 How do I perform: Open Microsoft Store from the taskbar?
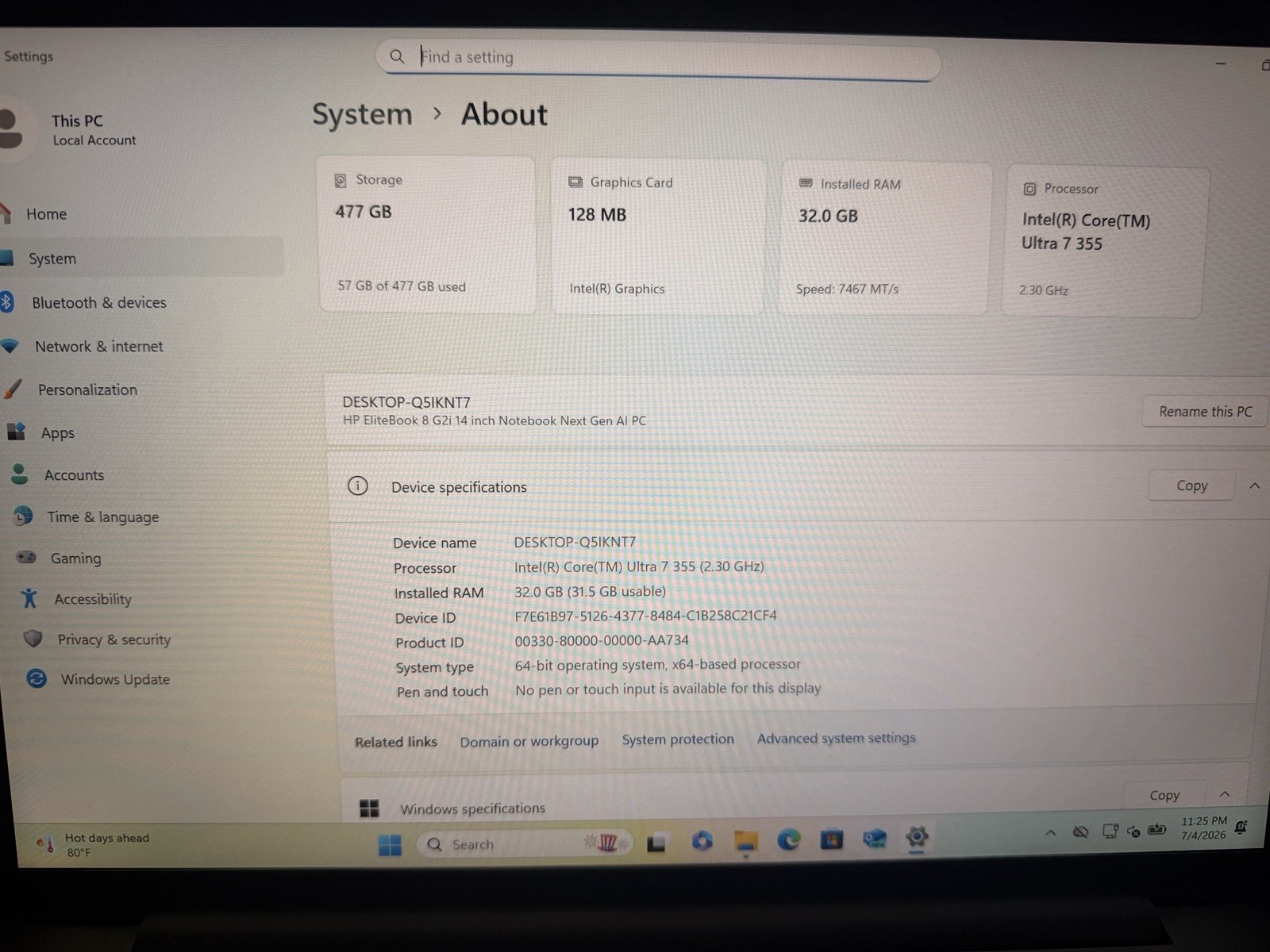[831, 839]
